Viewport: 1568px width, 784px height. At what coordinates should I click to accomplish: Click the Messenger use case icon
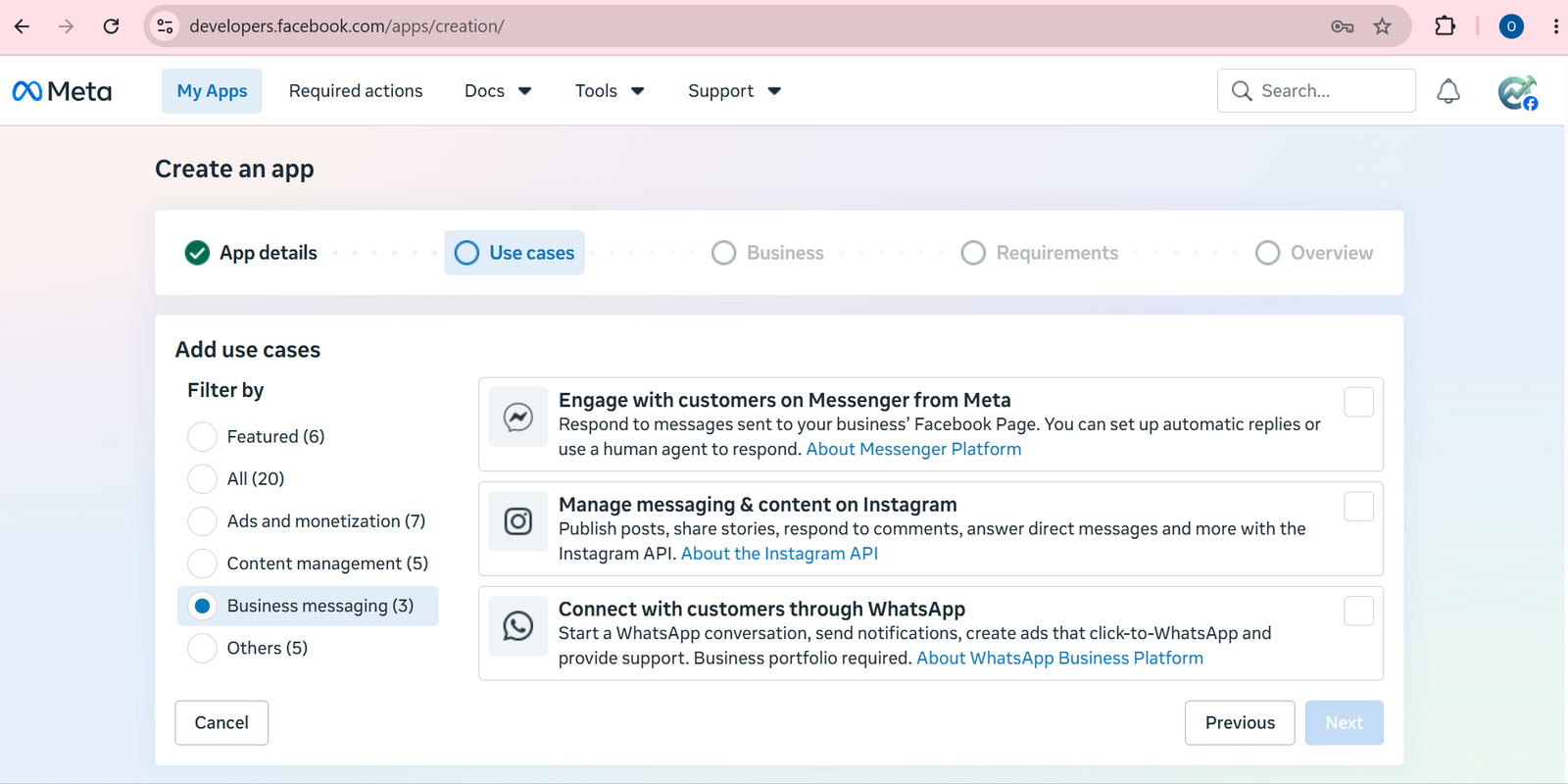518,417
